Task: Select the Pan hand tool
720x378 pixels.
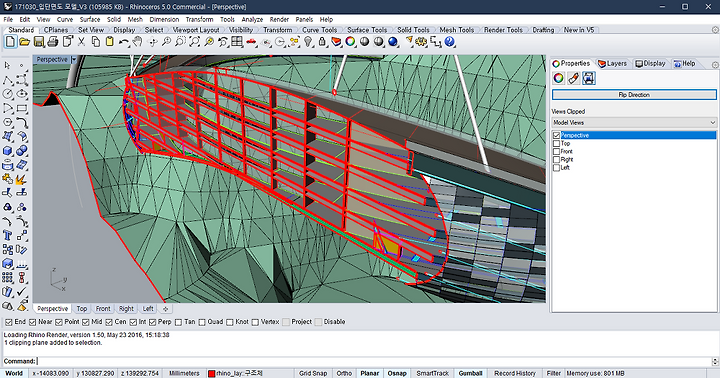Action: pyautogui.click(x=137, y=42)
